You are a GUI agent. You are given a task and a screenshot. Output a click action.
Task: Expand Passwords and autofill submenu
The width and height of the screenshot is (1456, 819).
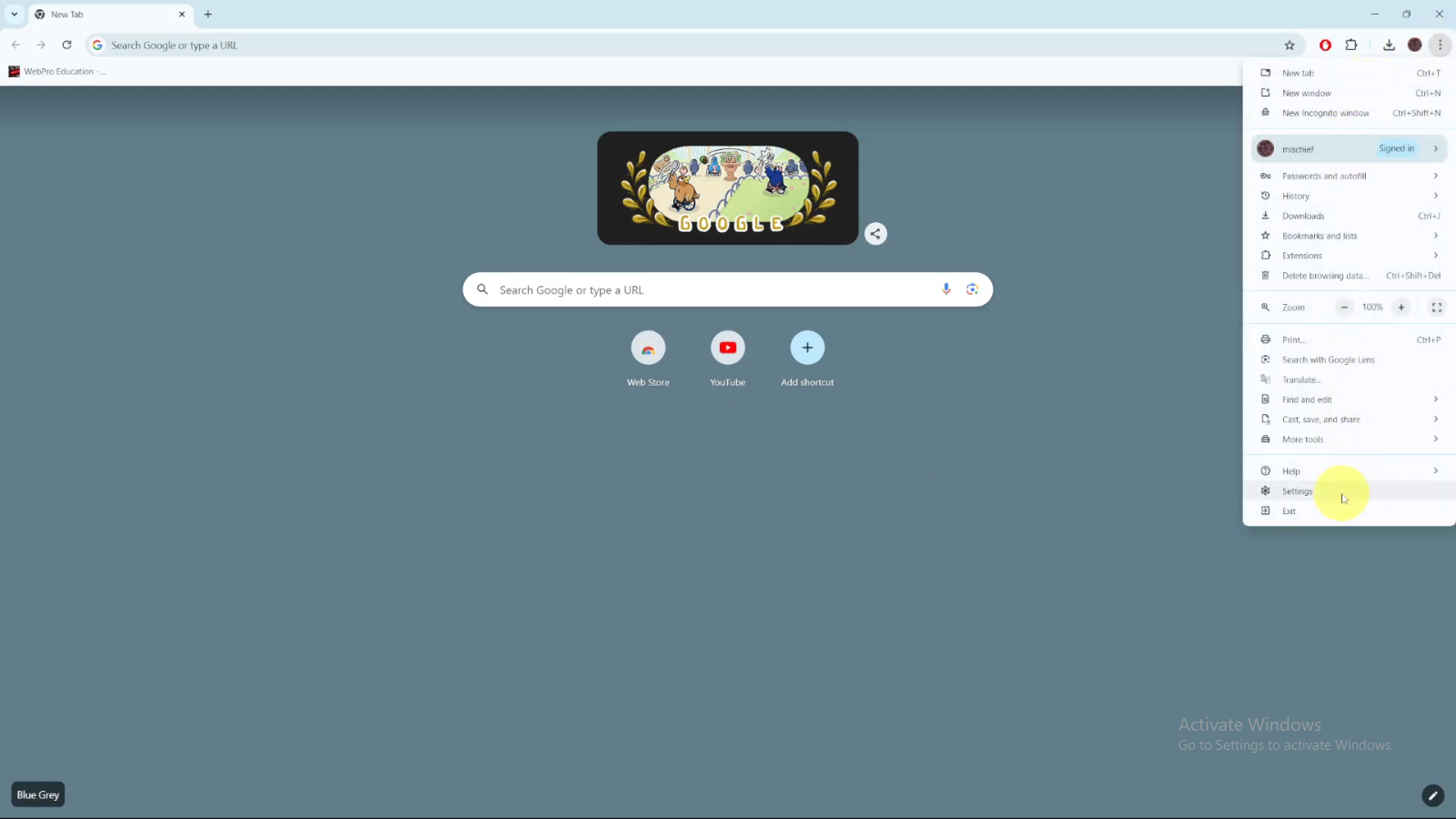[x=1350, y=176]
